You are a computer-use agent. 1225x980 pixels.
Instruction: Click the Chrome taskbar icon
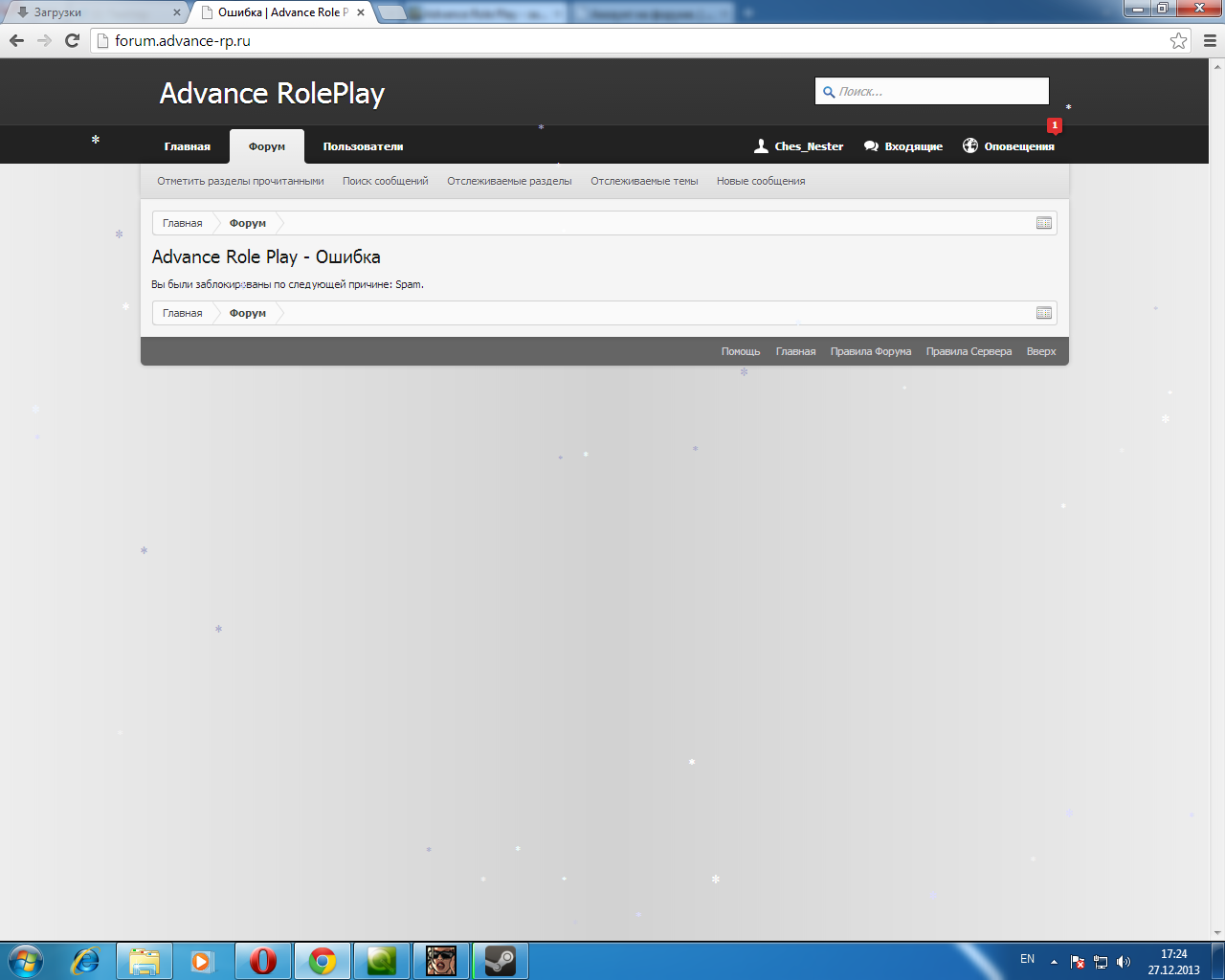pyautogui.click(x=323, y=961)
